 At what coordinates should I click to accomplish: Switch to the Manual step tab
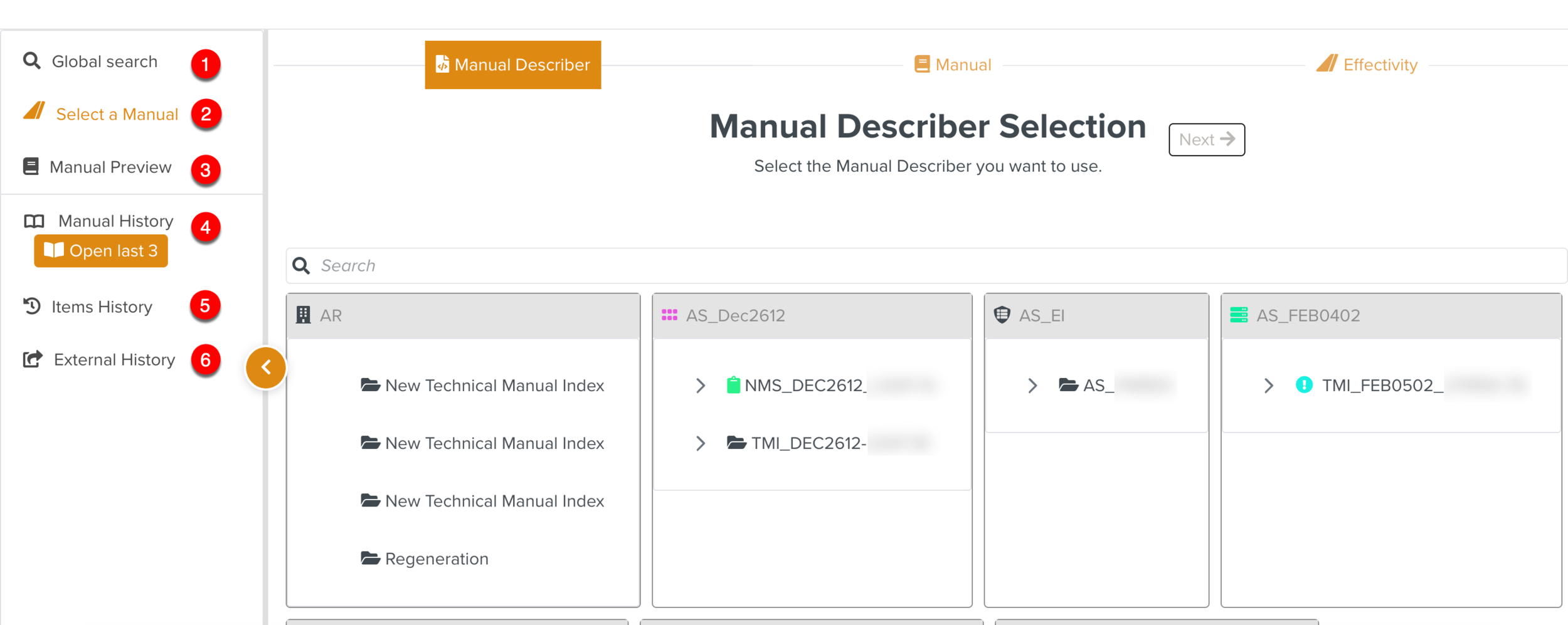(x=953, y=65)
